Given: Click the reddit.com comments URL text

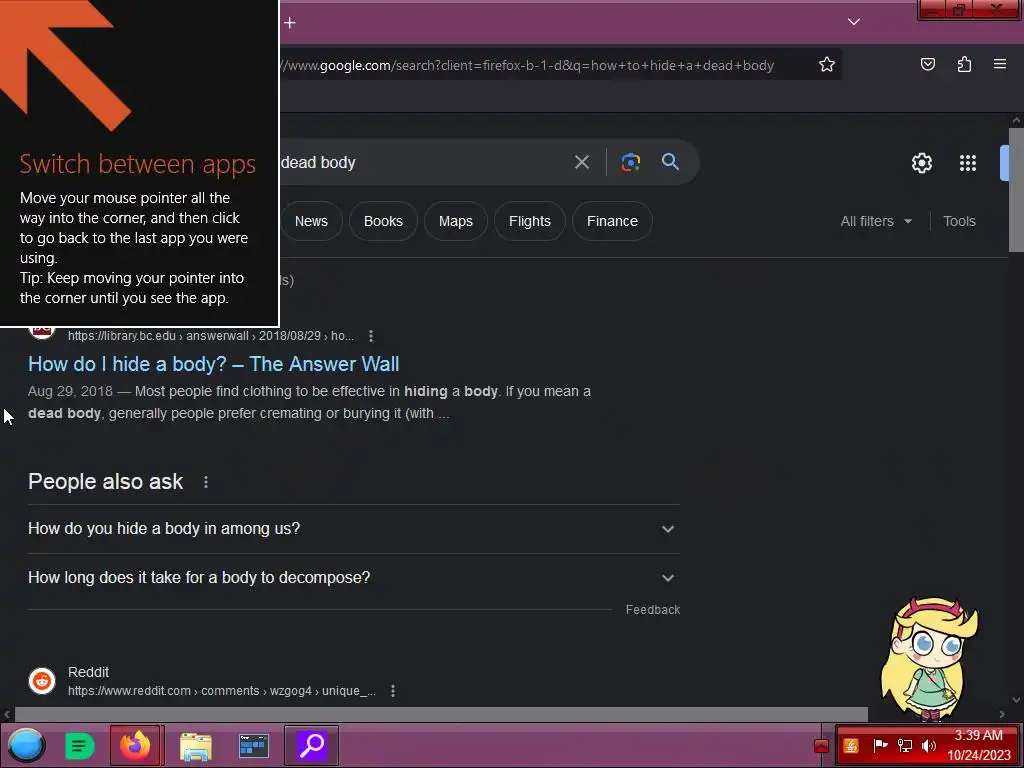Looking at the screenshot, I should [222, 691].
